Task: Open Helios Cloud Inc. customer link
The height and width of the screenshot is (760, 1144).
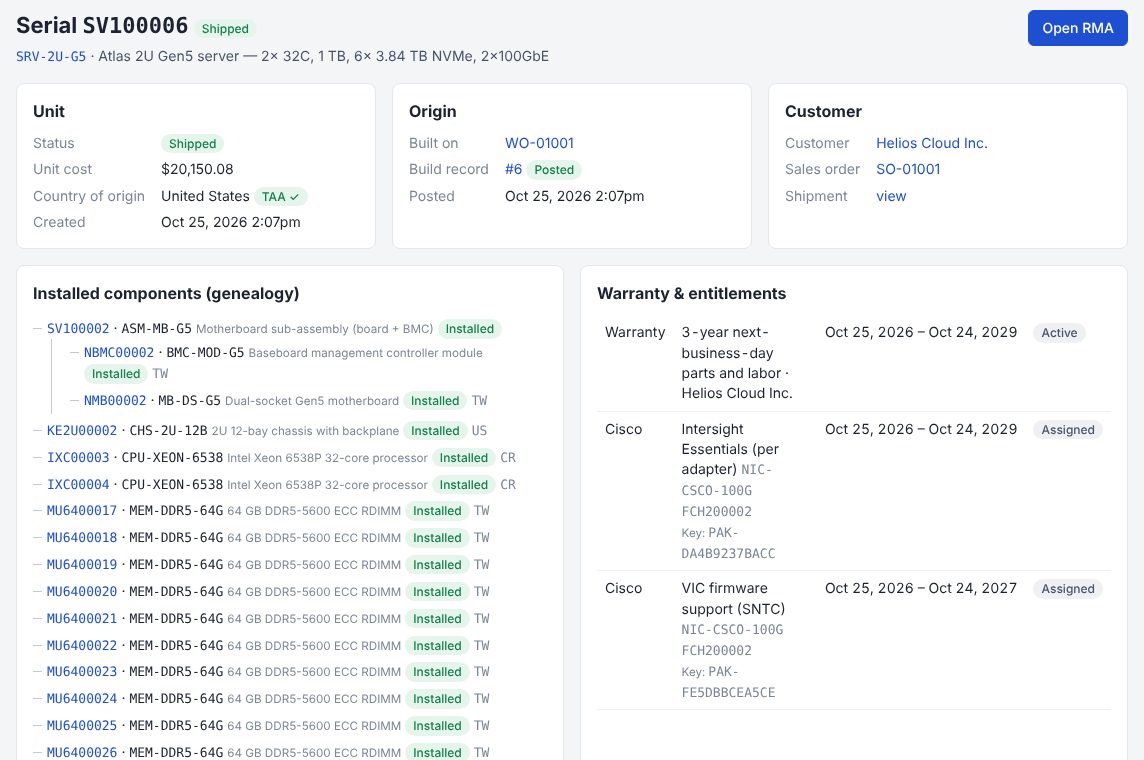Action: [932, 143]
